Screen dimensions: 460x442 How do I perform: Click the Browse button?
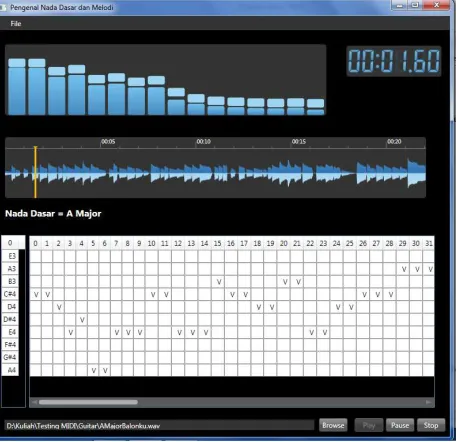(333, 425)
